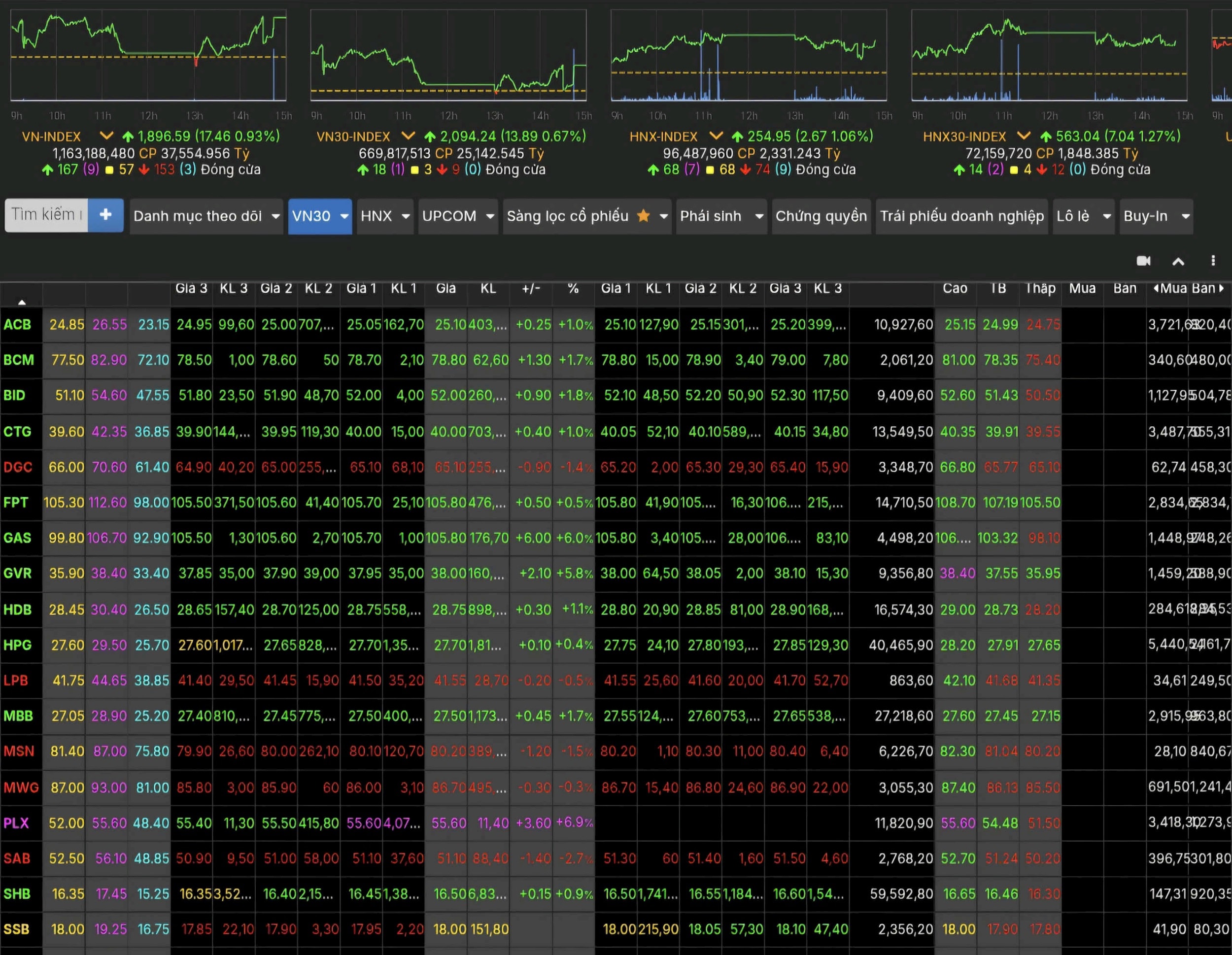Open the Buy-In dropdown

pyautogui.click(x=1157, y=216)
